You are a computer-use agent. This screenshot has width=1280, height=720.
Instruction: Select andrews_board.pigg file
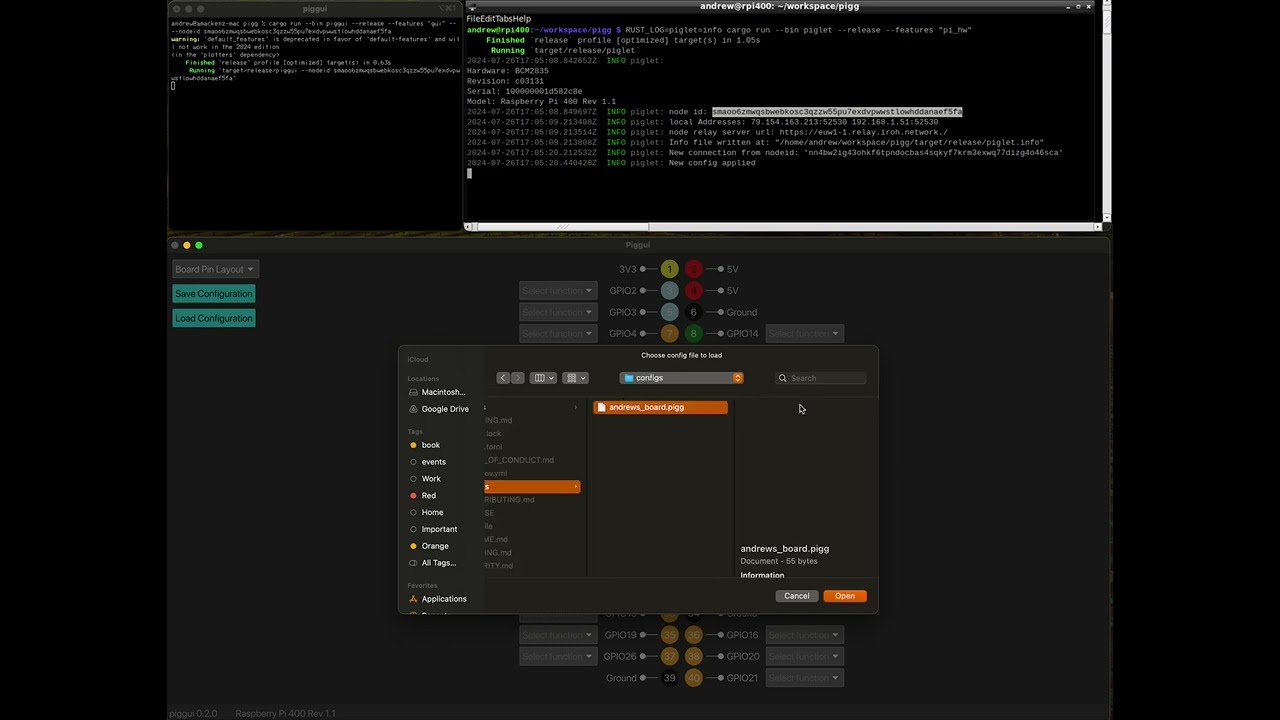(x=660, y=407)
